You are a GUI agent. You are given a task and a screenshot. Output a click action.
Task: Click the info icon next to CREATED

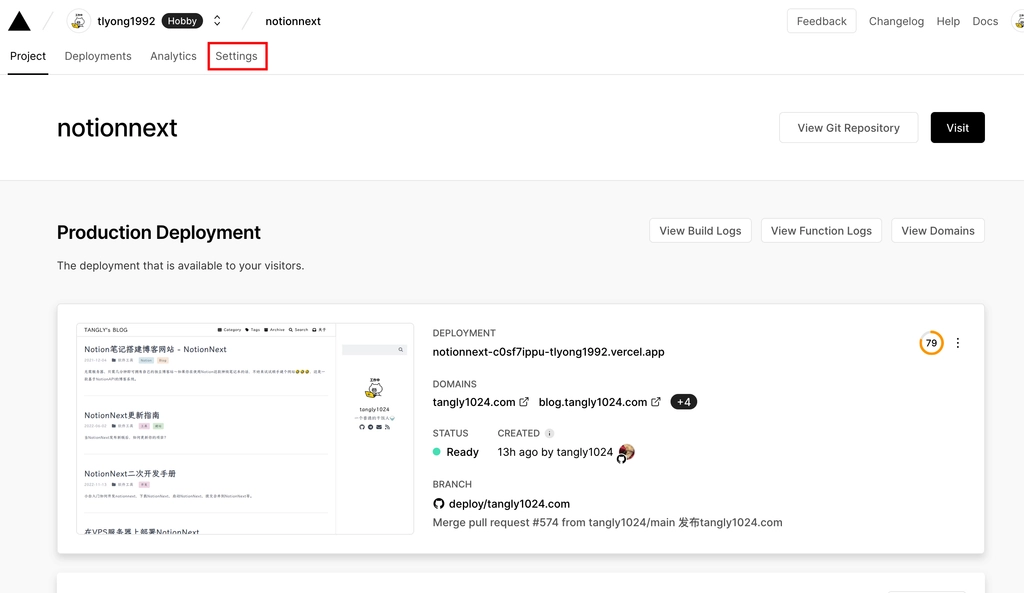[549, 433]
